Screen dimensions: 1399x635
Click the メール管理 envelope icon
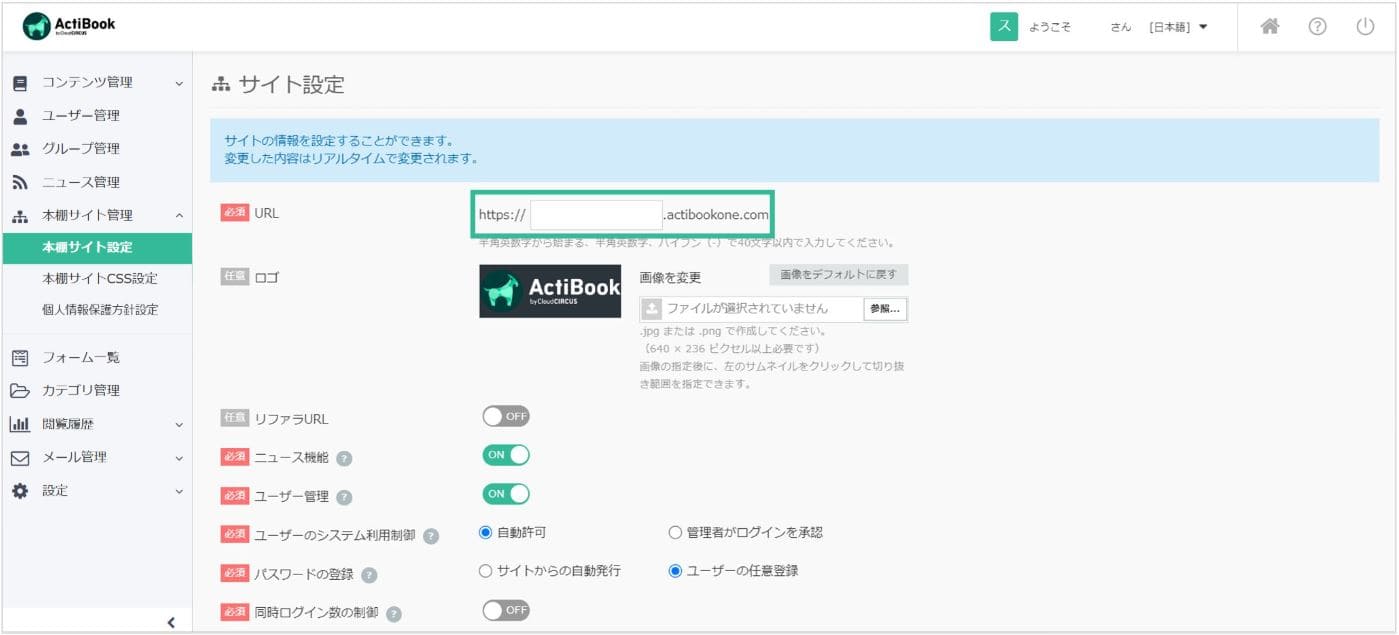click(20, 457)
